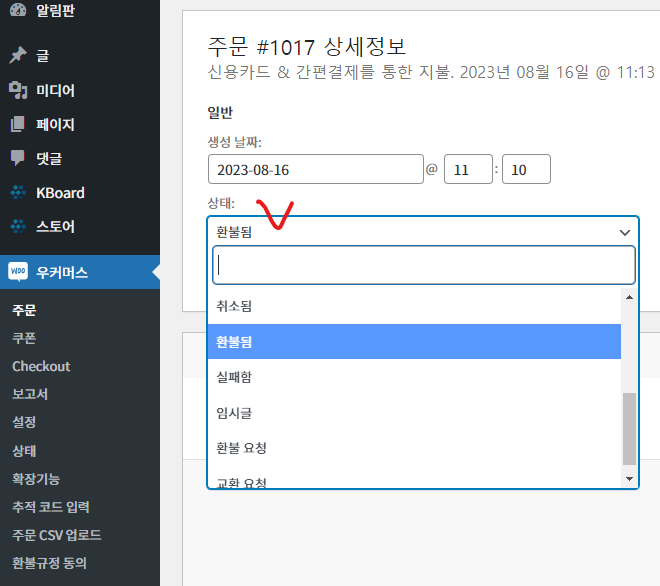Viewport: 660px width, 586px height.
Task: Click the 페이지 pages icon
Action: point(18,124)
